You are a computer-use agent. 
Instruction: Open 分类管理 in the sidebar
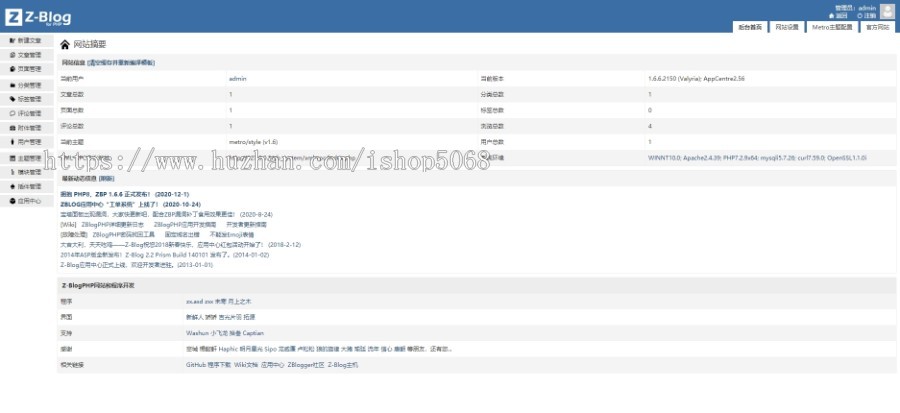pos(25,85)
